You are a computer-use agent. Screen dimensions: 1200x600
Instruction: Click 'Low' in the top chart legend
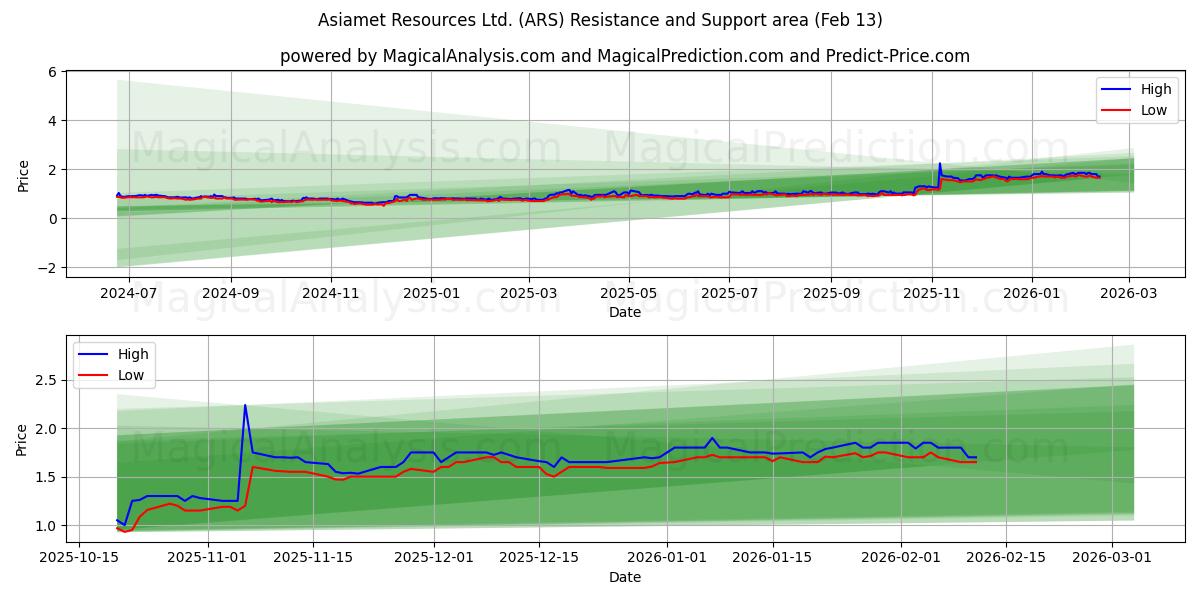point(1154,110)
